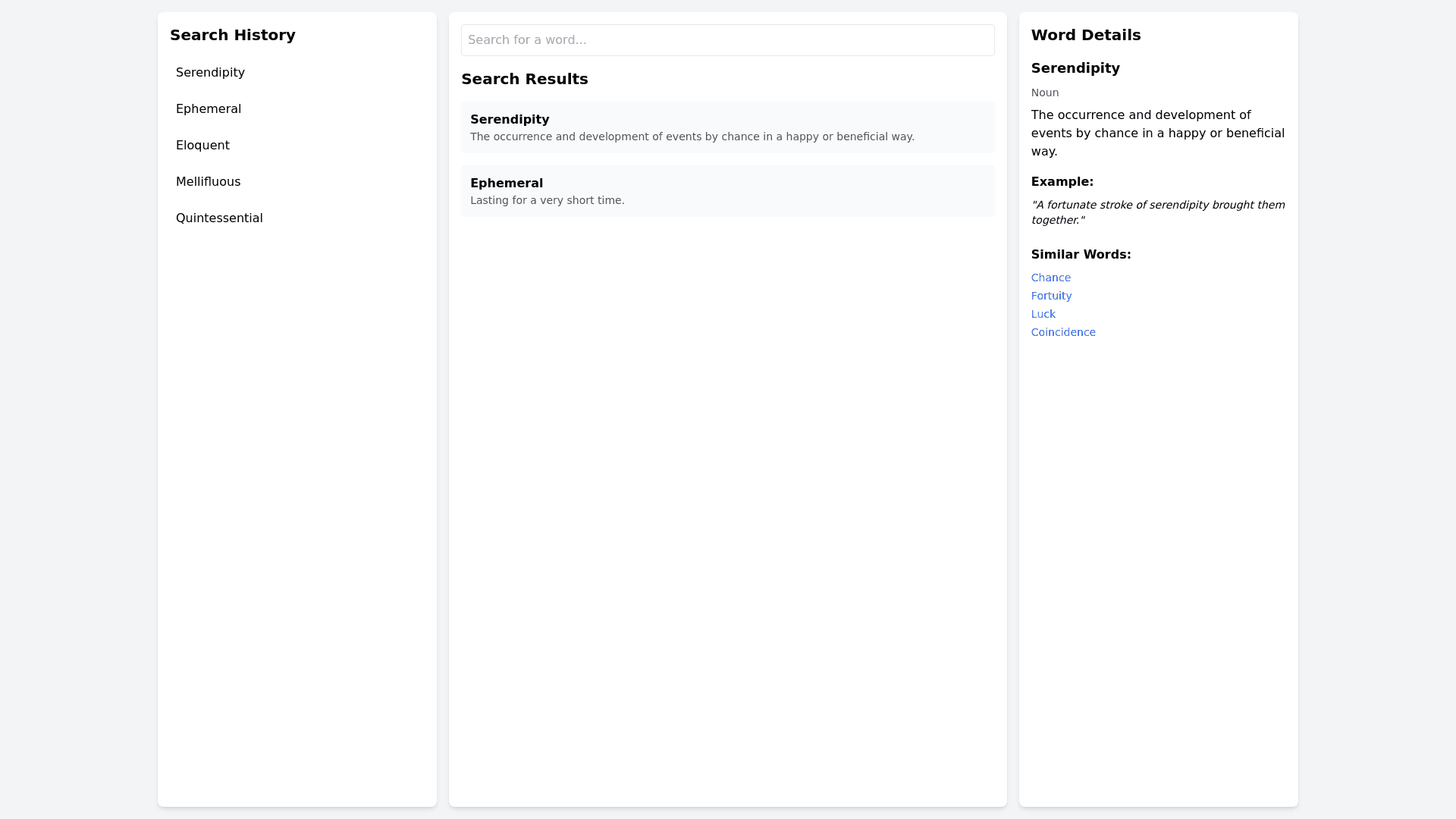Click the Search History heading
The image size is (1456, 819).
(232, 35)
